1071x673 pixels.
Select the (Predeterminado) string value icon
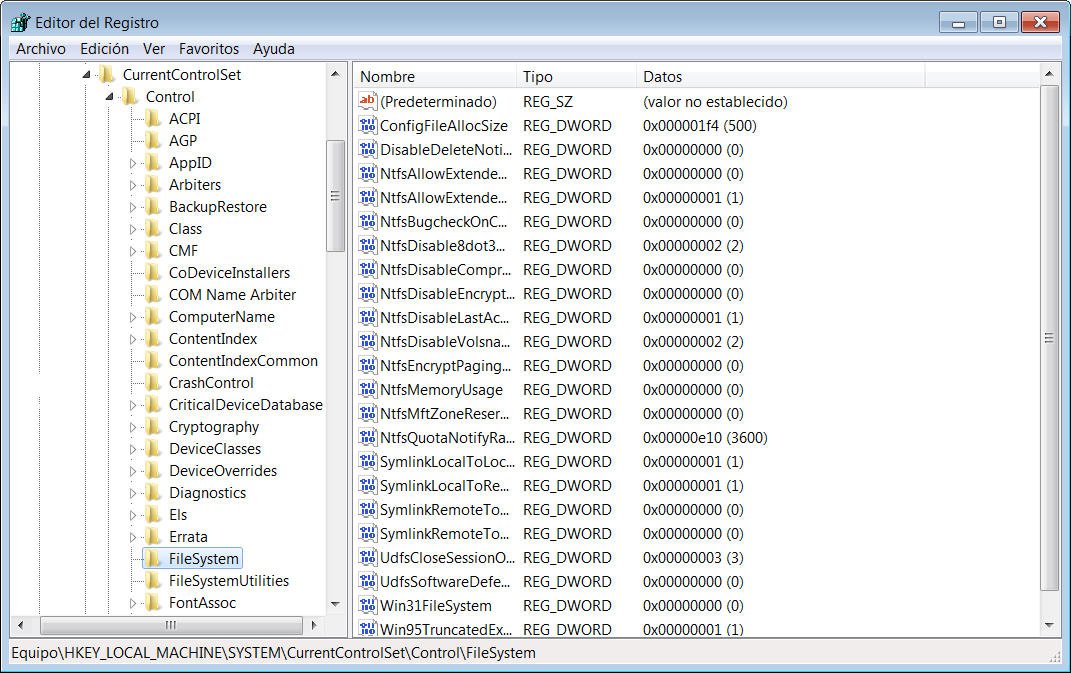pos(367,102)
